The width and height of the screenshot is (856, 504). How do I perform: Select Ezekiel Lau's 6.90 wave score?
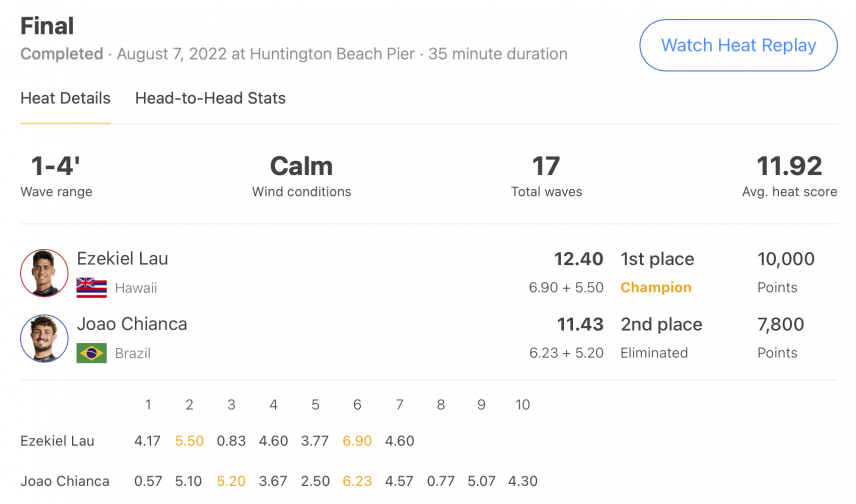(357, 441)
